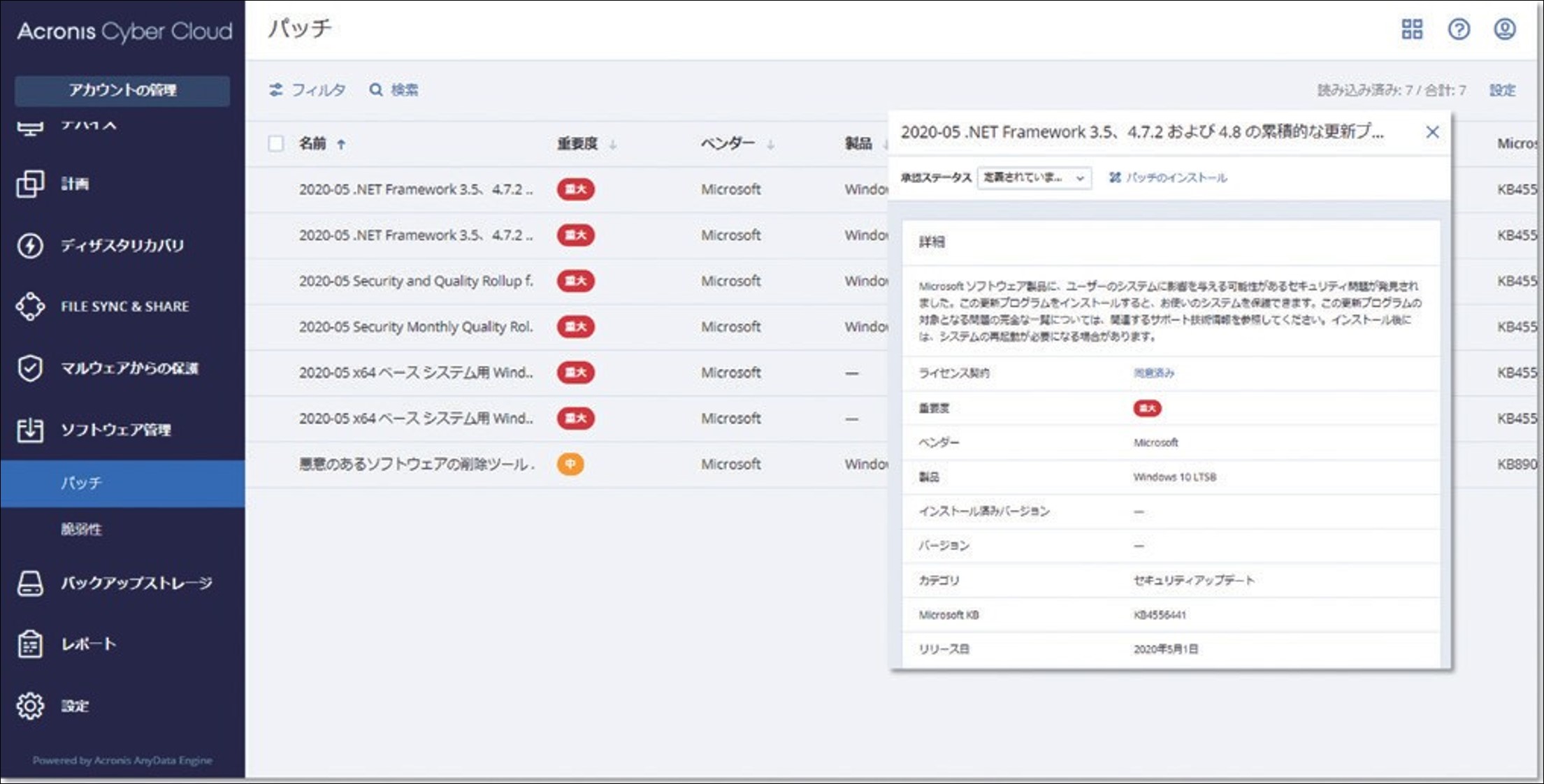Select 2020-05 Security Monthly Quality Rol. row

tap(566, 327)
